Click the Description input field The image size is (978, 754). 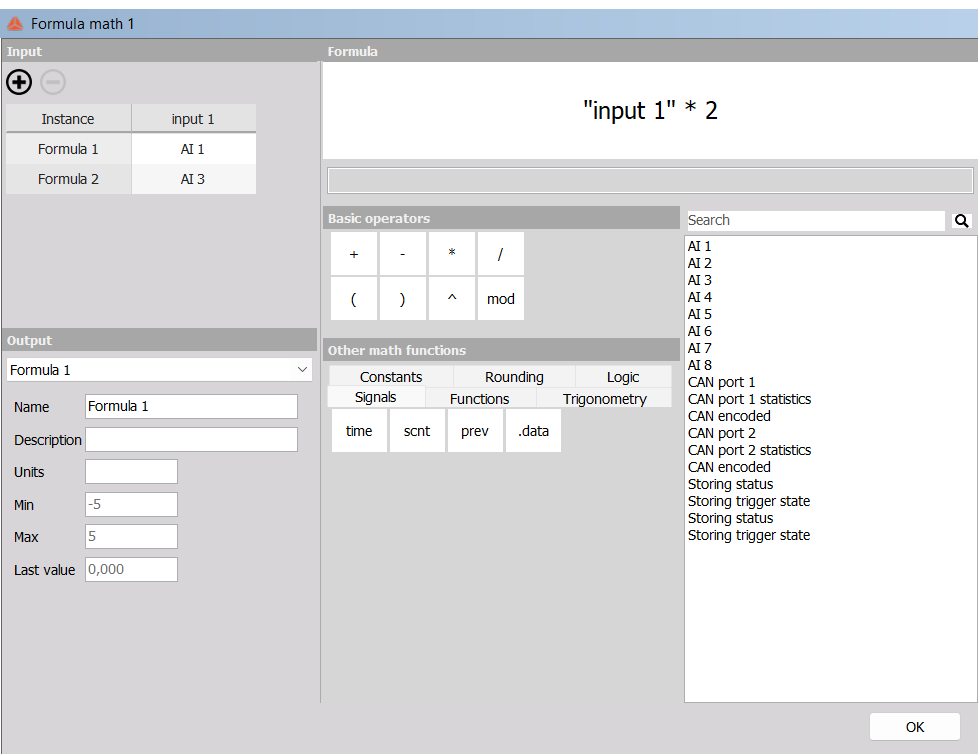click(191, 440)
